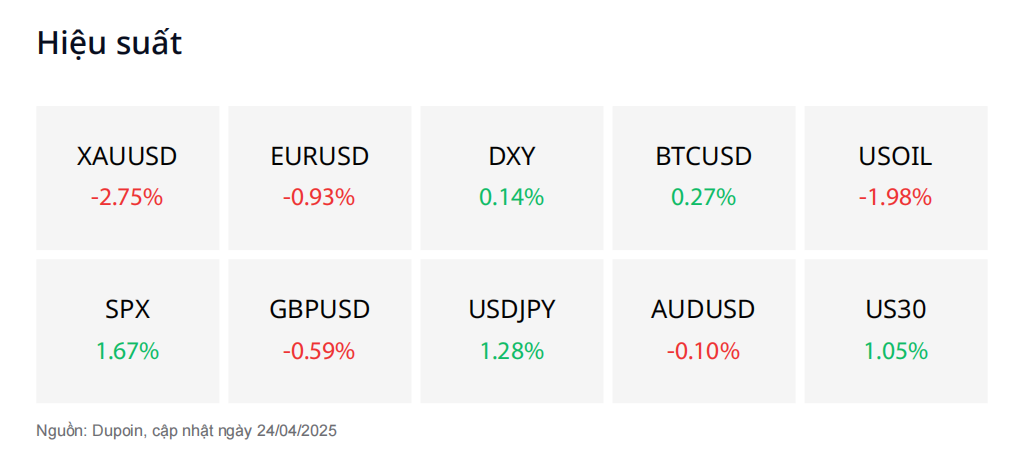Select the -1.98% USOIL percentage
This screenshot has height=460, width=1033.
[896, 197]
